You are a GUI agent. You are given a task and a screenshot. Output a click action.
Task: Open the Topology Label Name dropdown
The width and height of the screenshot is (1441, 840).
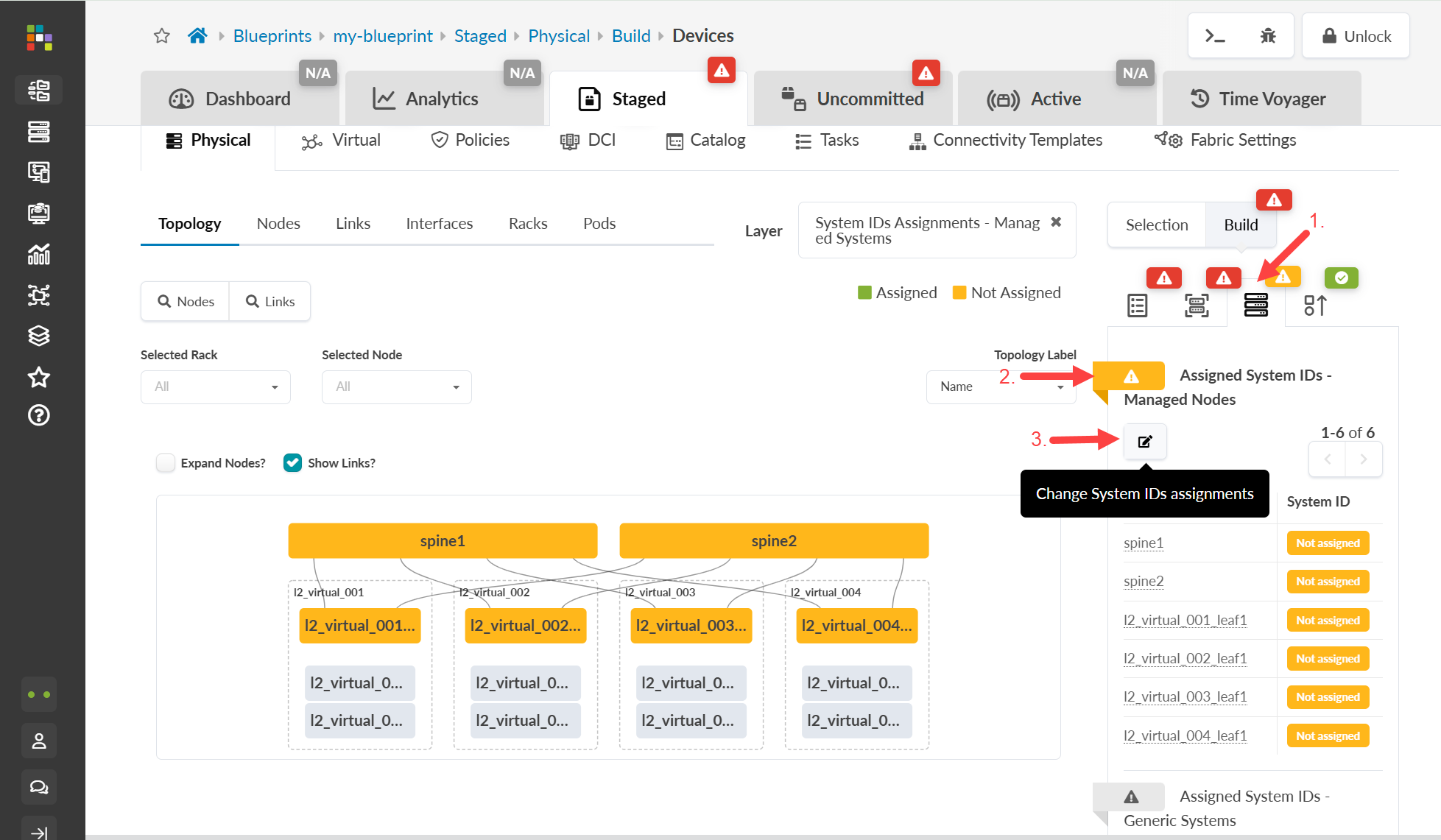click(1001, 387)
